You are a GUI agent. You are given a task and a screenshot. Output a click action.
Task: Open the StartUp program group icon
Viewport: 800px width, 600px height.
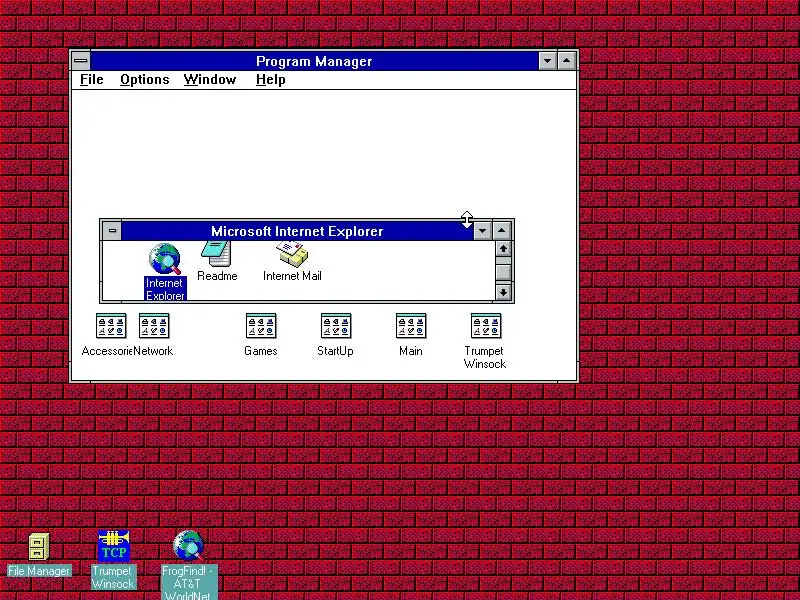[x=336, y=326]
